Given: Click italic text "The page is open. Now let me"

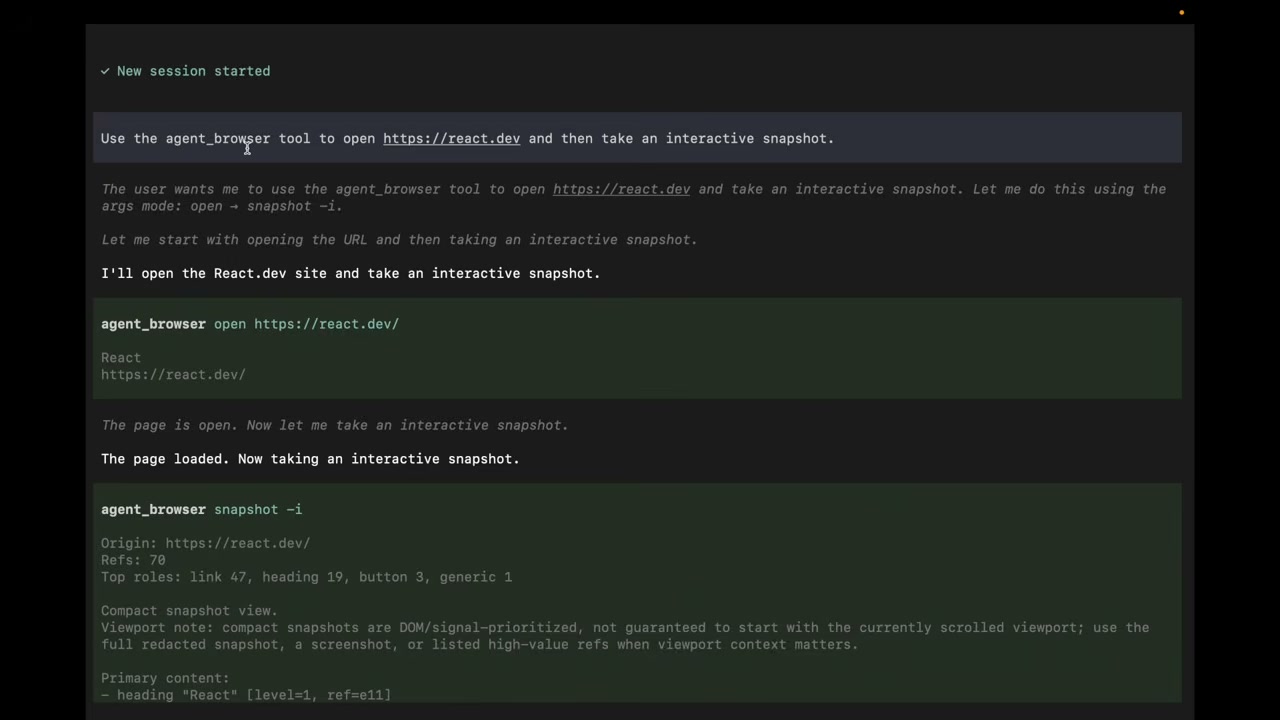Looking at the screenshot, I should [x=334, y=425].
